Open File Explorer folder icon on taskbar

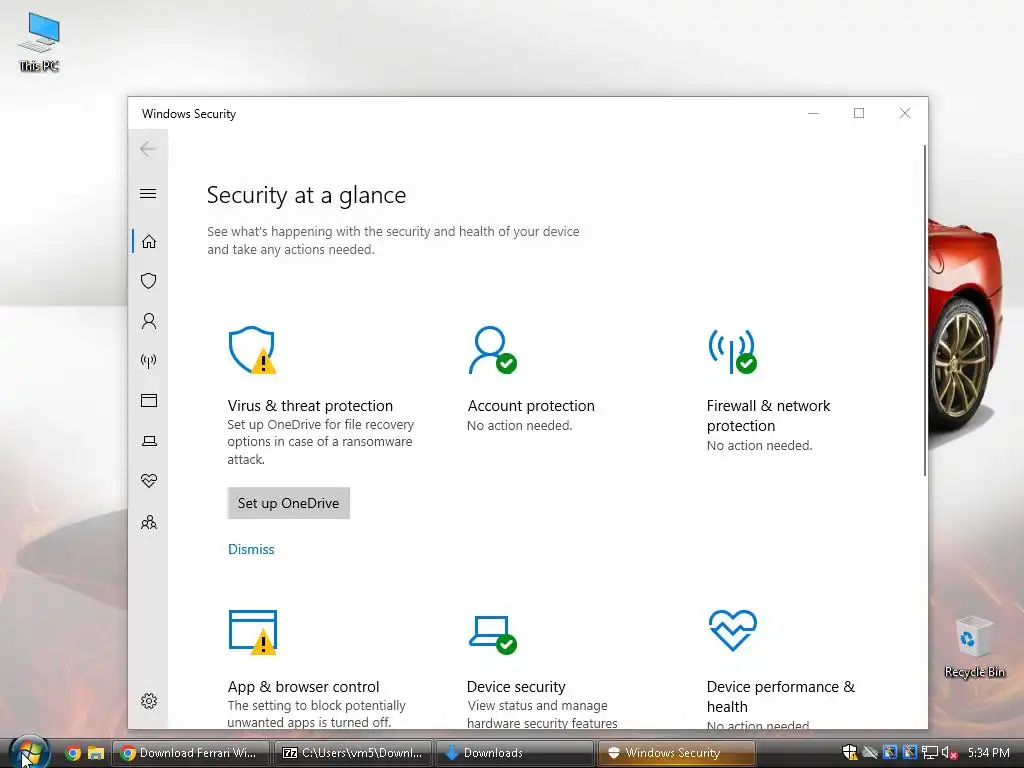pos(96,753)
